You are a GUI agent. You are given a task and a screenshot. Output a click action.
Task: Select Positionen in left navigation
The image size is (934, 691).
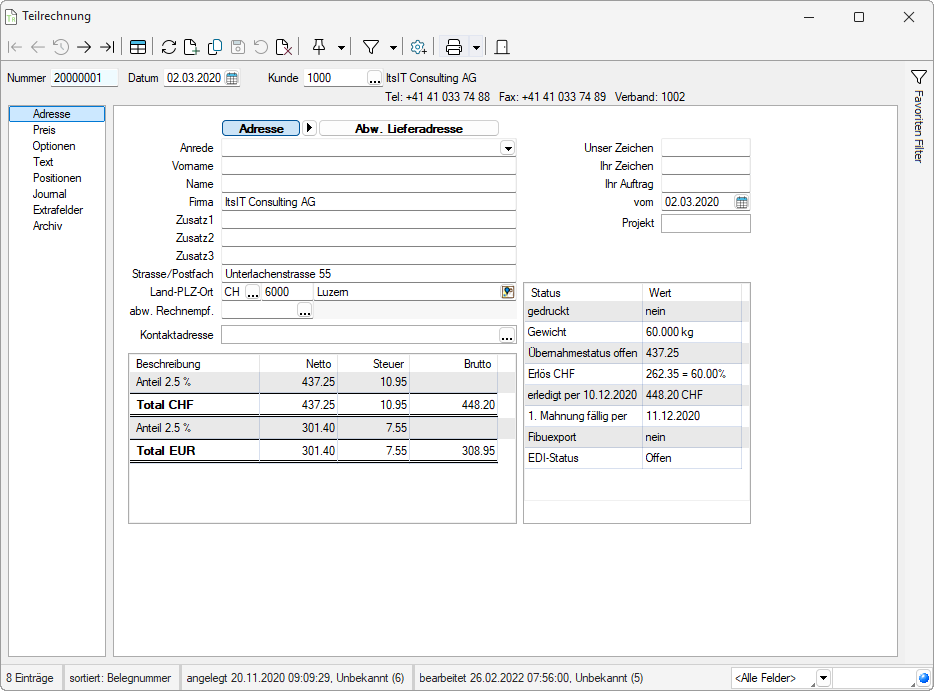(57, 178)
